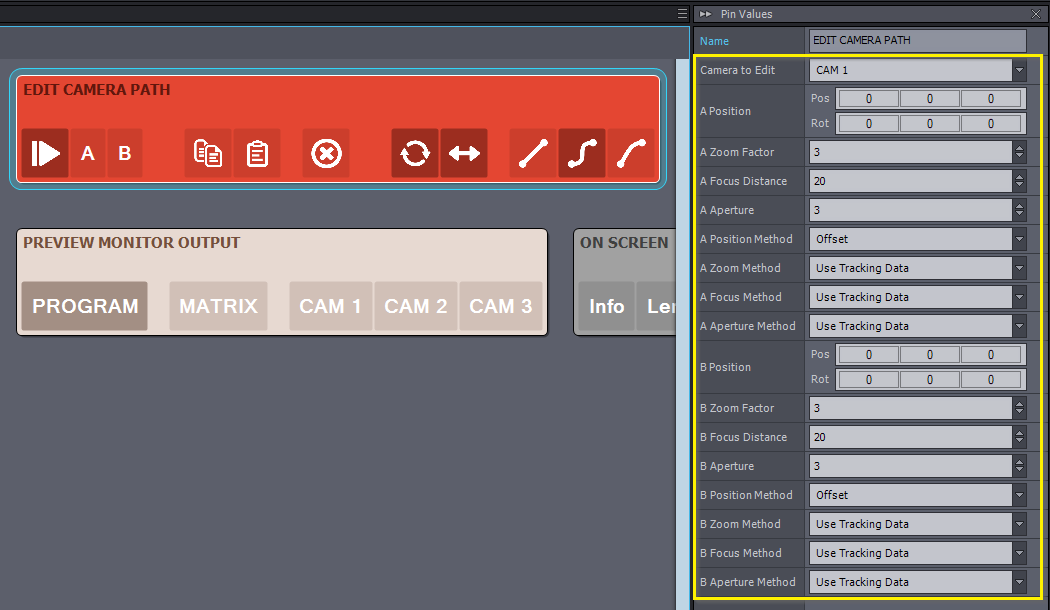Click the paste clipboard icon
1050x610 pixels.
point(257,153)
